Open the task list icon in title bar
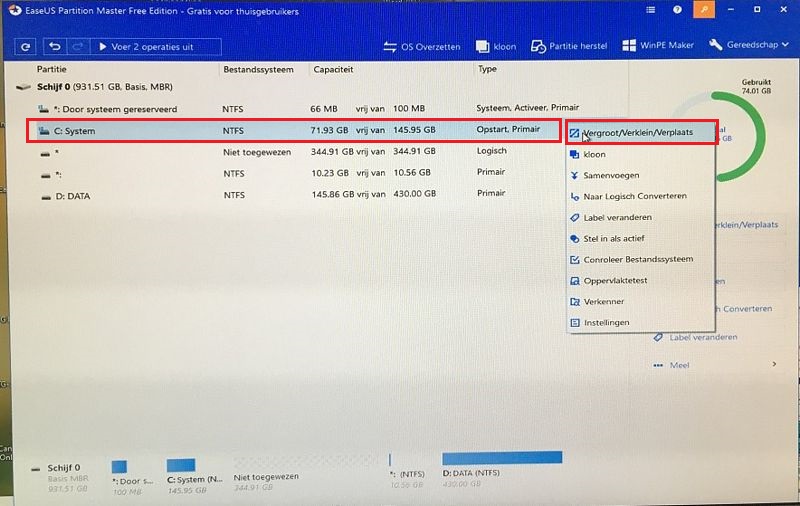This screenshot has width=800, height=506. (651, 10)
